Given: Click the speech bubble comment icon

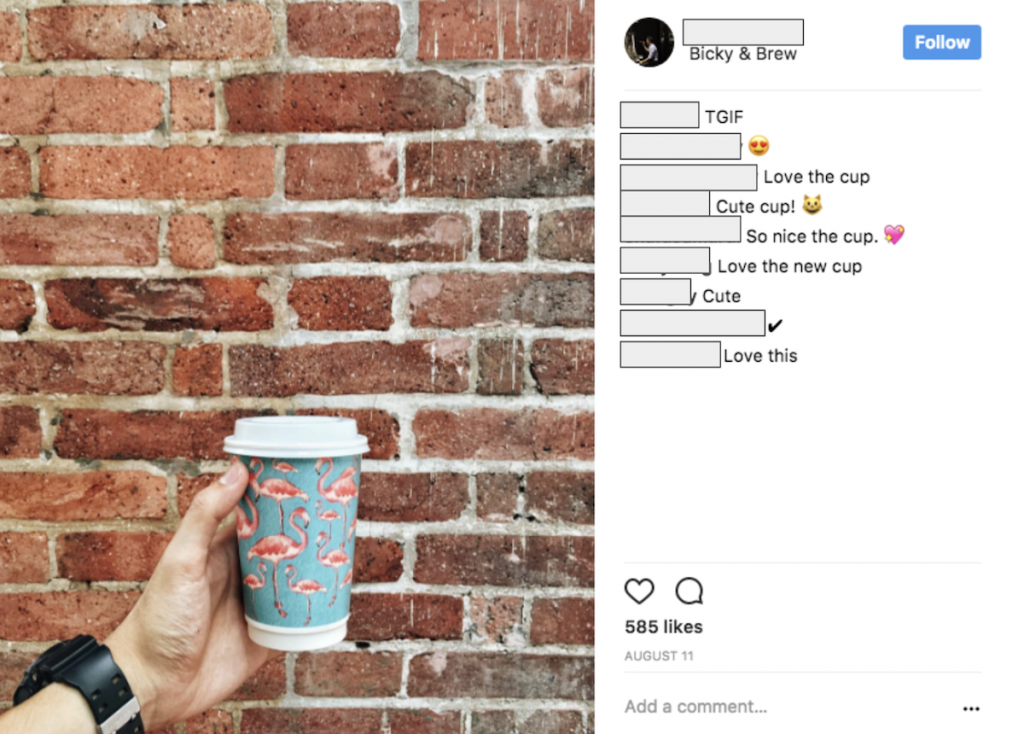Looking at the screenshot, I should [689, 591].
